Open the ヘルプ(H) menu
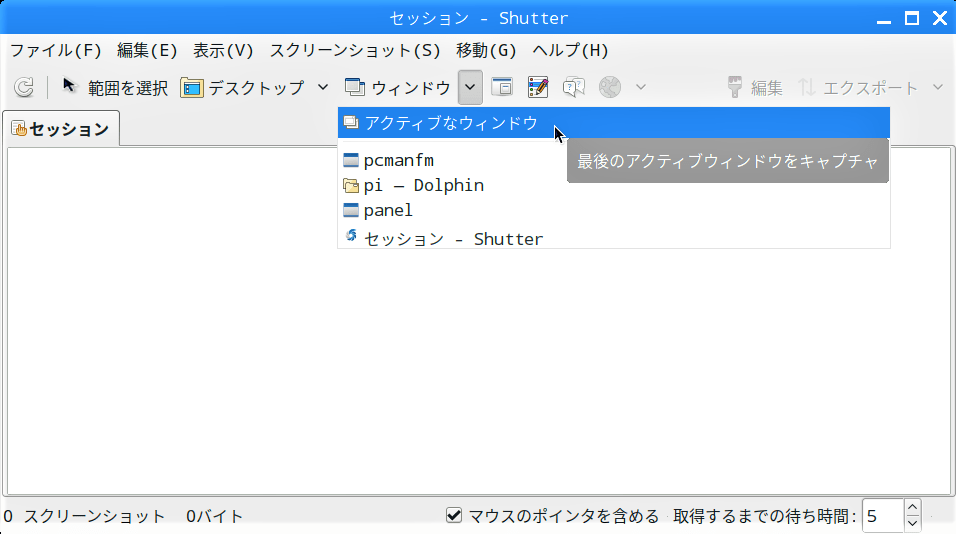Viewport: 956px width, 534px height. point(570,50)
